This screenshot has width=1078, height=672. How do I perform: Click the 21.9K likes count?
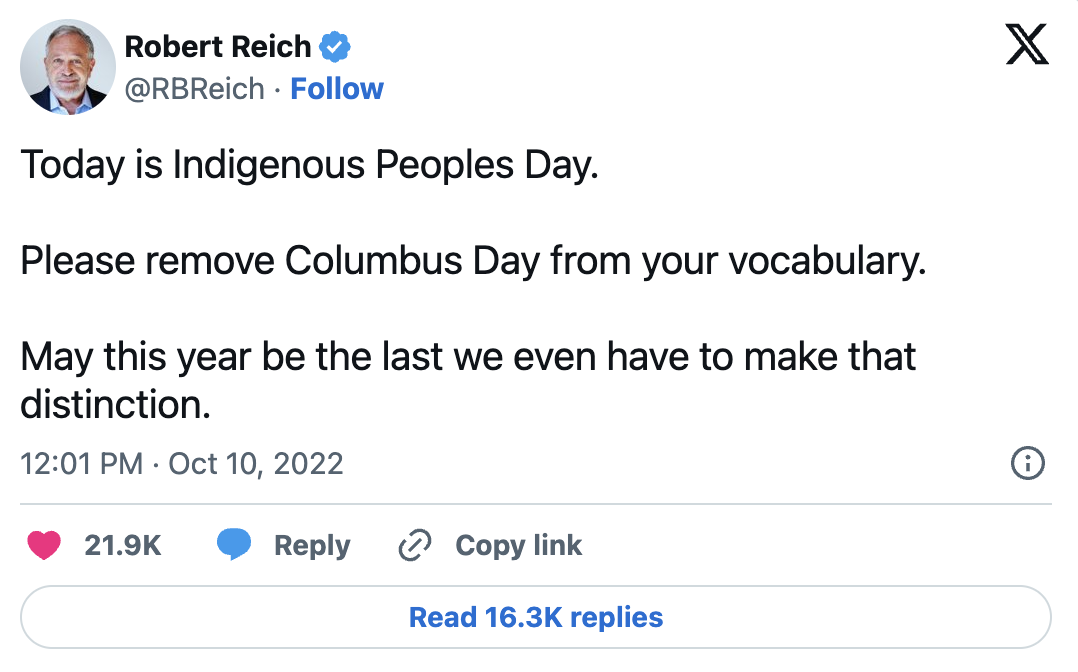(123, 545)
